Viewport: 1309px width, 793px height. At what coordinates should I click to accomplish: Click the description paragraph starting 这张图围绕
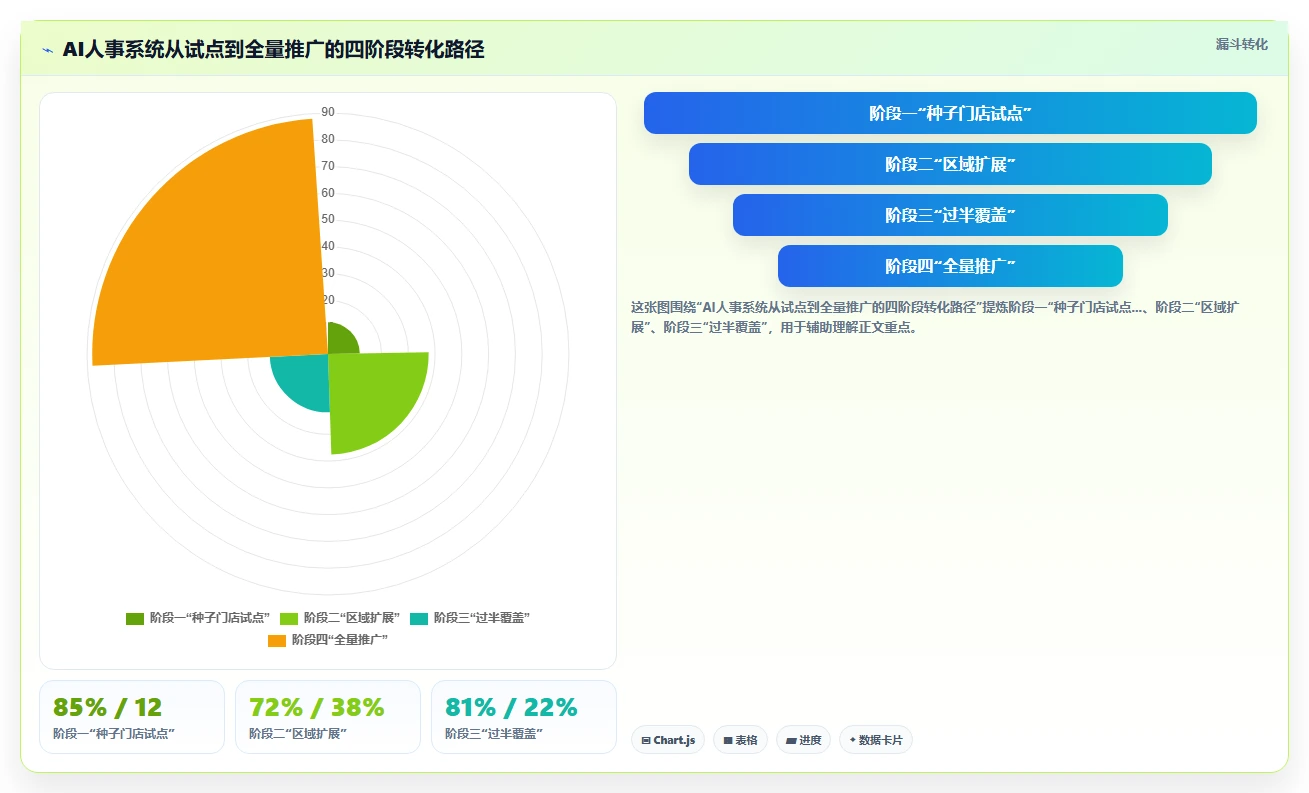click(935, 317)
